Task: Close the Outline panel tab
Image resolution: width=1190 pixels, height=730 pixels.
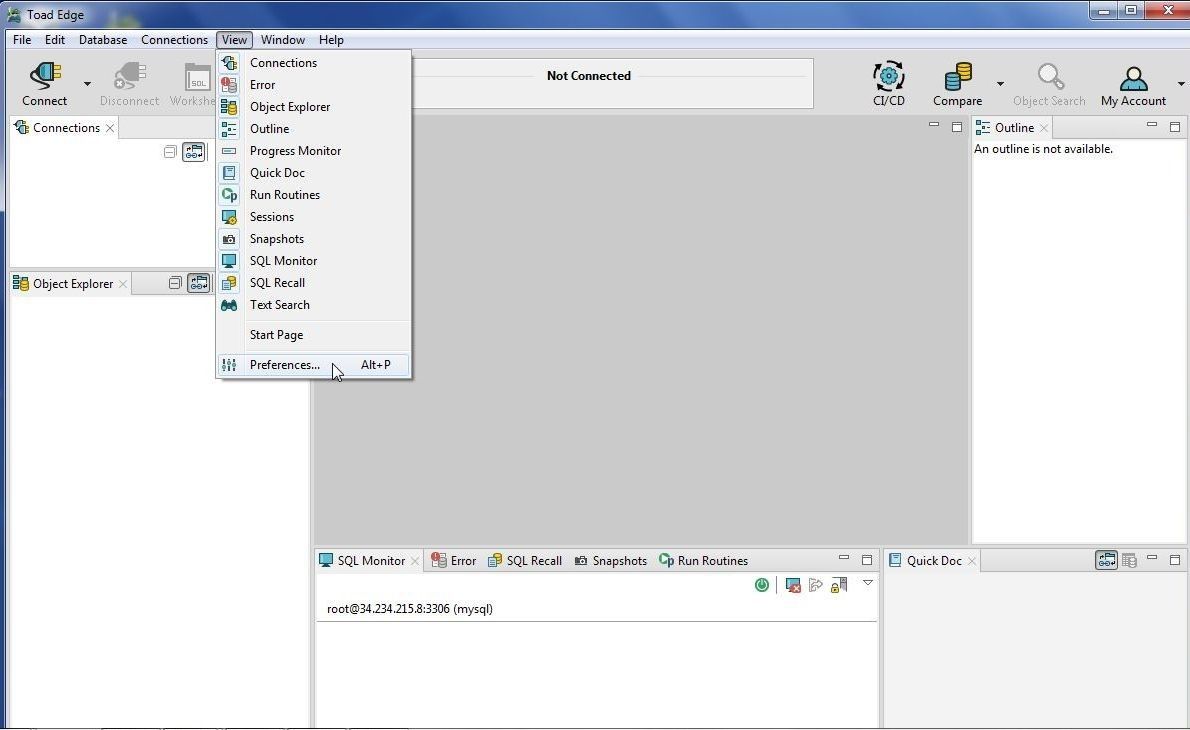Action: coord(1044,128)
